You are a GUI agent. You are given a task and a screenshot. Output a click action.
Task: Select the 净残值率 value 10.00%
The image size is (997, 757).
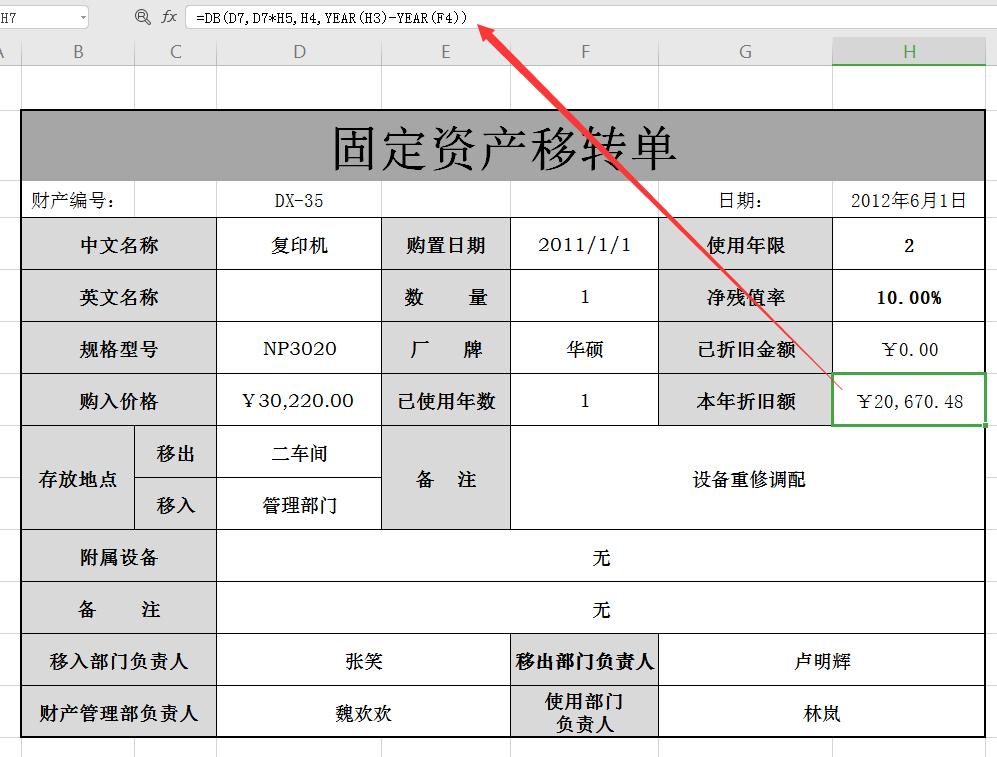pyautogui.click(x=908, y=296)
